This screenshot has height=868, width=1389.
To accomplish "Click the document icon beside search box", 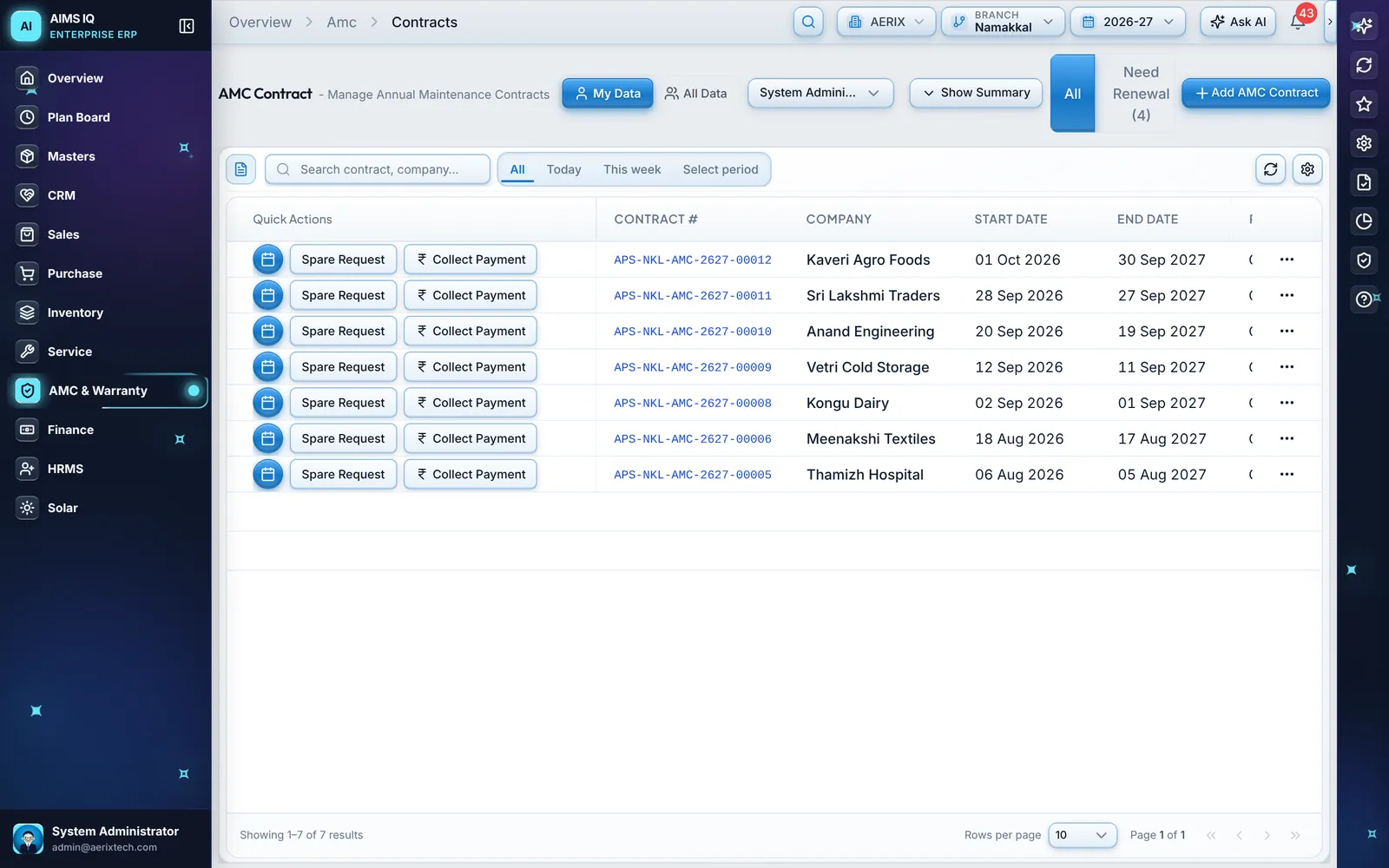I will point(240,169).
